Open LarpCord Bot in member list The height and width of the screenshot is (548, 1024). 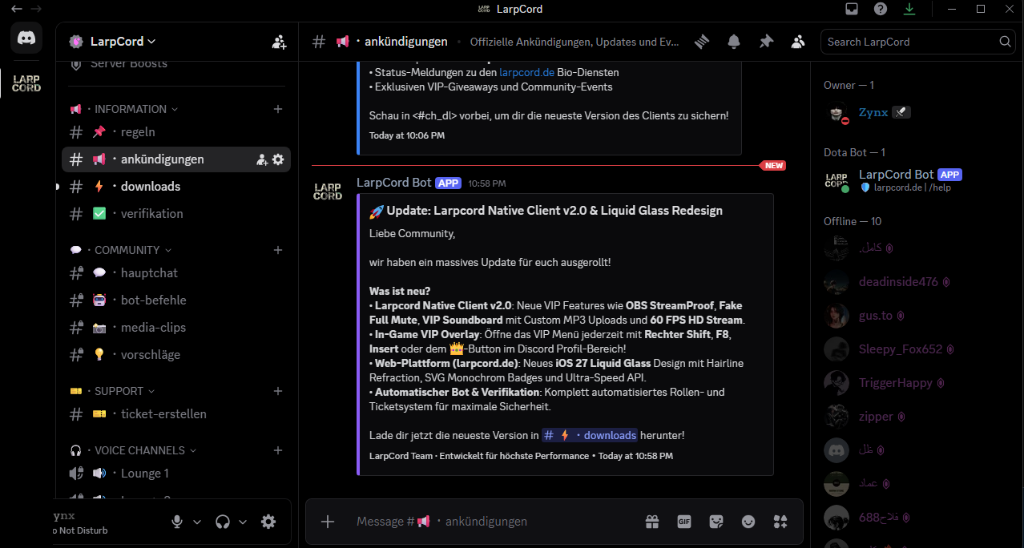coord(917,180)
